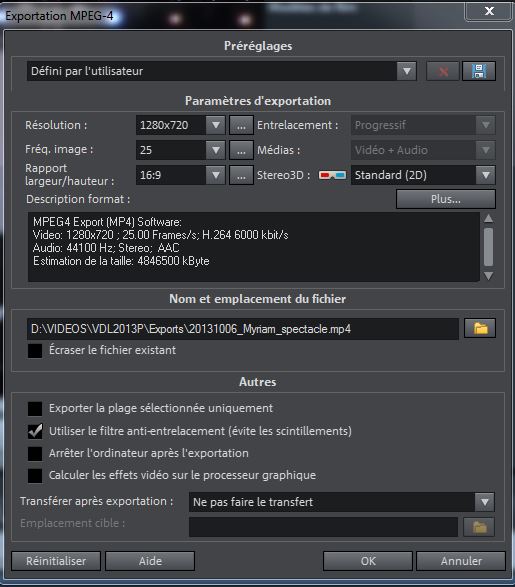Delete preset with the red X icon
Image resolution: width=515 pixels, height=587 pixels.
coord(443,71)
